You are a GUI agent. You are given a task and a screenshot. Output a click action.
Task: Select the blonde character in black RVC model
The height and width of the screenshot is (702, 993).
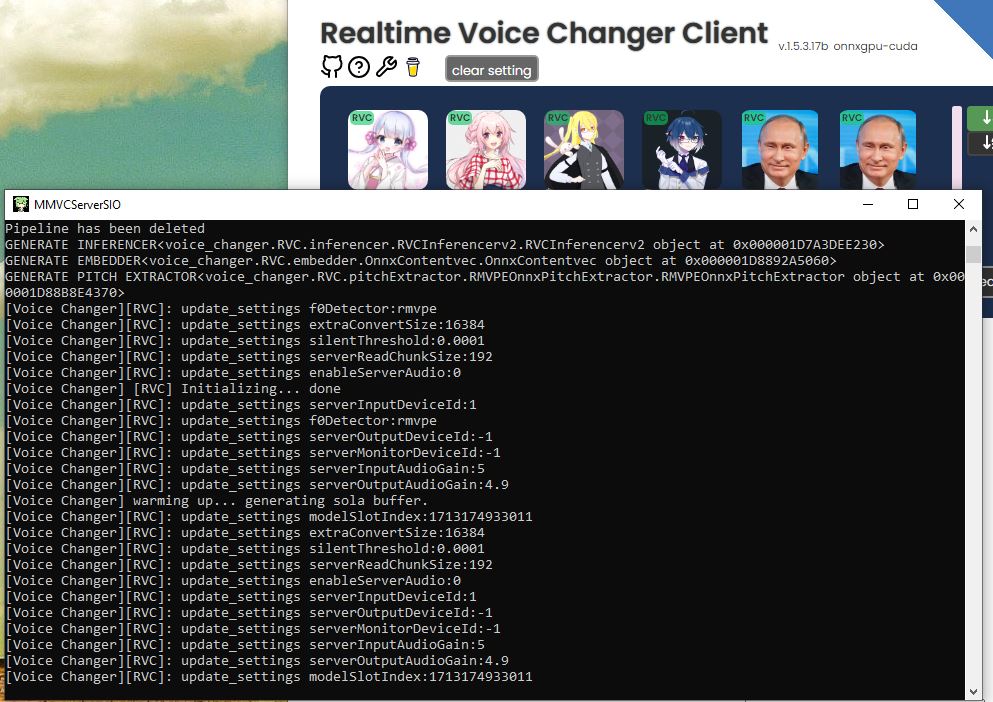584,150
